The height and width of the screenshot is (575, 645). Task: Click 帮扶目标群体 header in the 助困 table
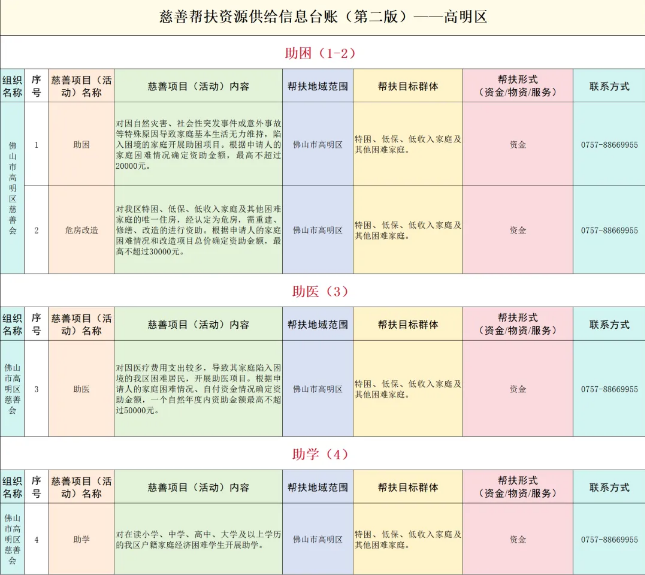point(408,86)
